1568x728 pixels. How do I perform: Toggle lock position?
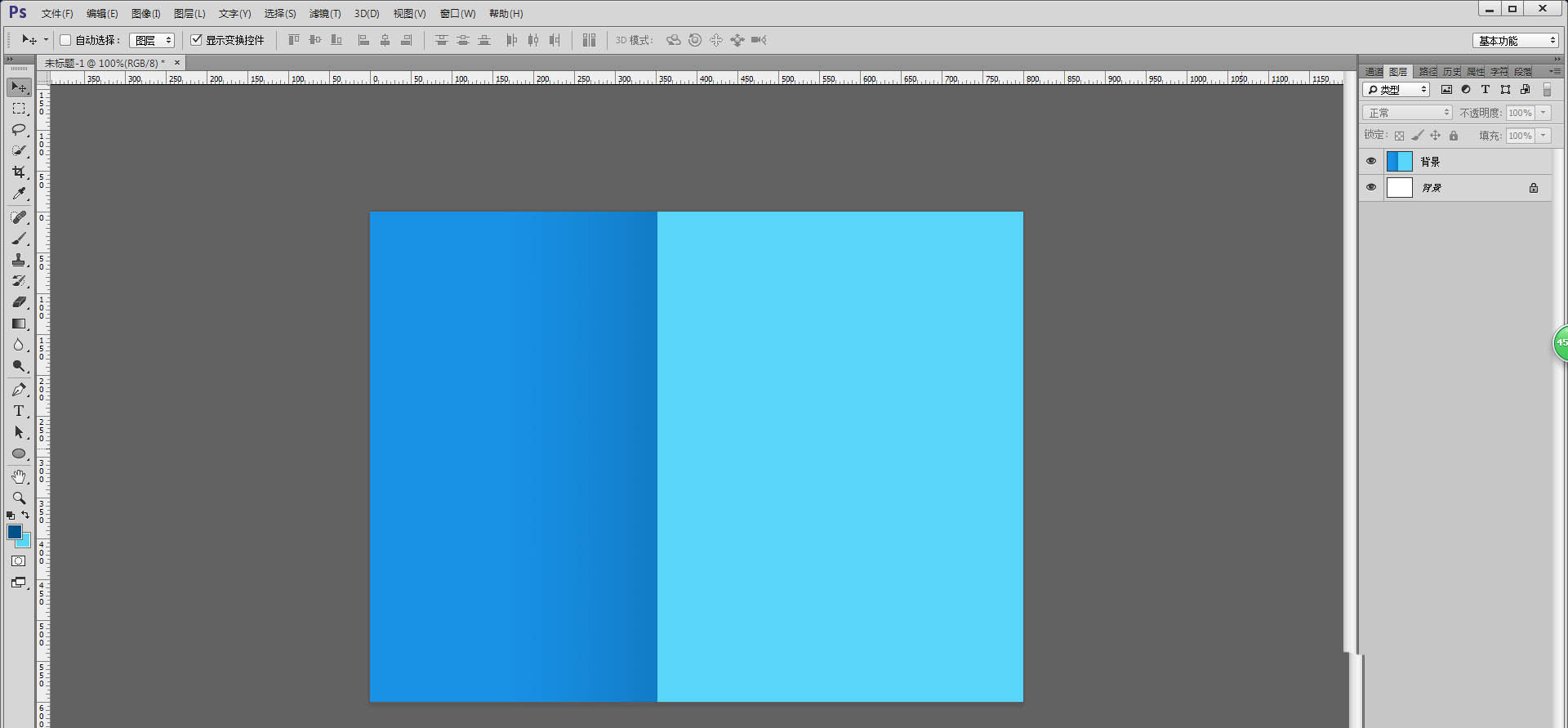pyautogui.click(x=1435, y=136)
